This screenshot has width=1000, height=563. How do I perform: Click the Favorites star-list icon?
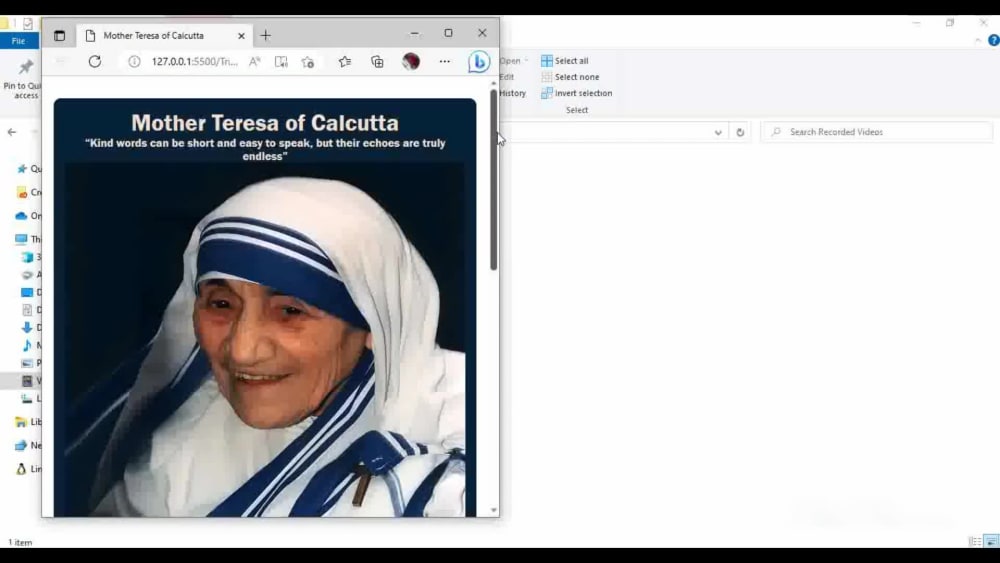(x=345, y=61)
